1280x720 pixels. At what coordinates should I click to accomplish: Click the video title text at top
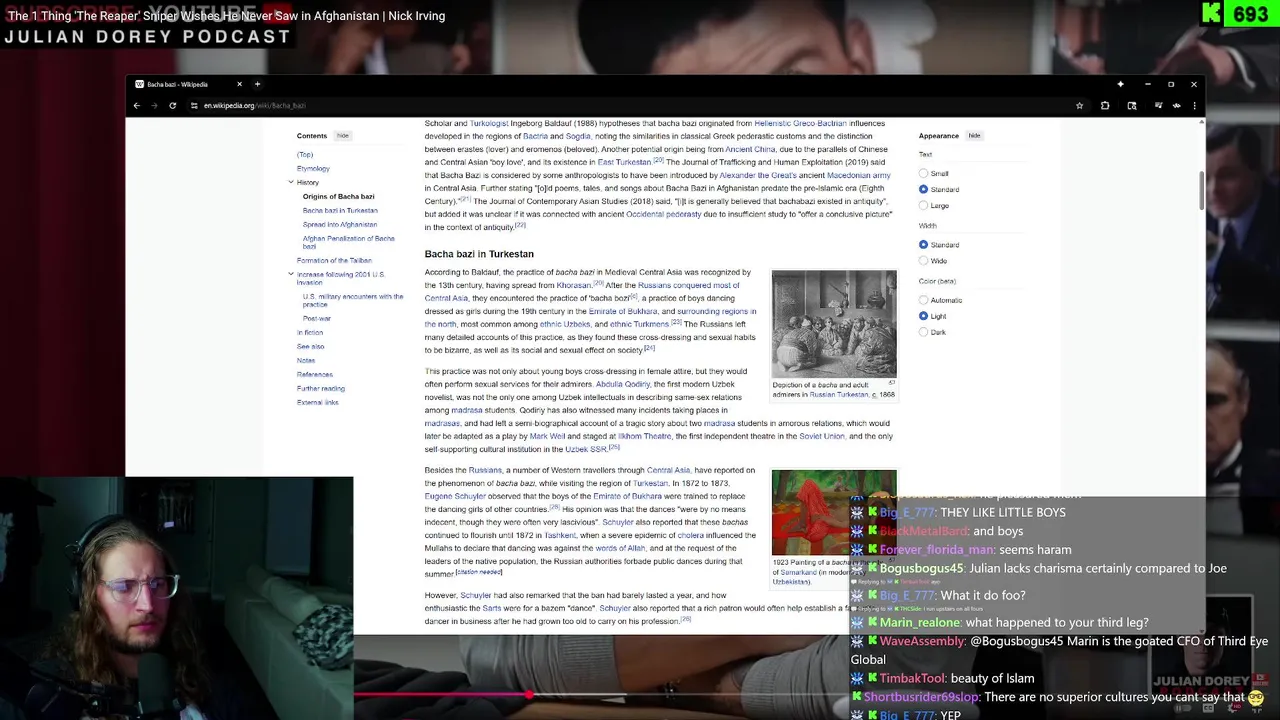point(226,16)
